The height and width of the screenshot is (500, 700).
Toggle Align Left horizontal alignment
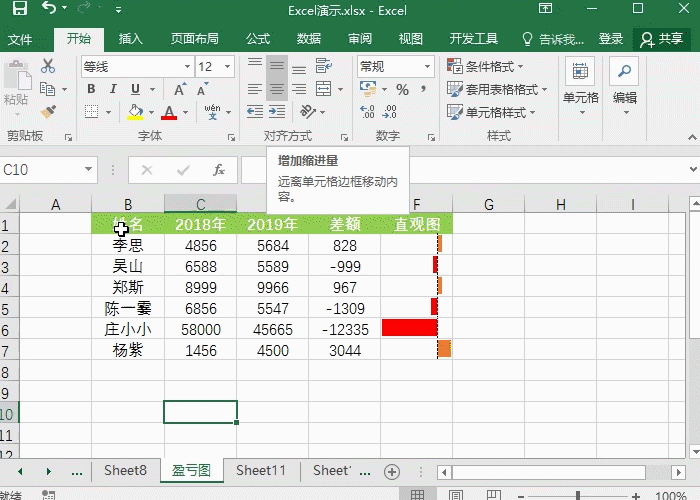pos(255,89)
